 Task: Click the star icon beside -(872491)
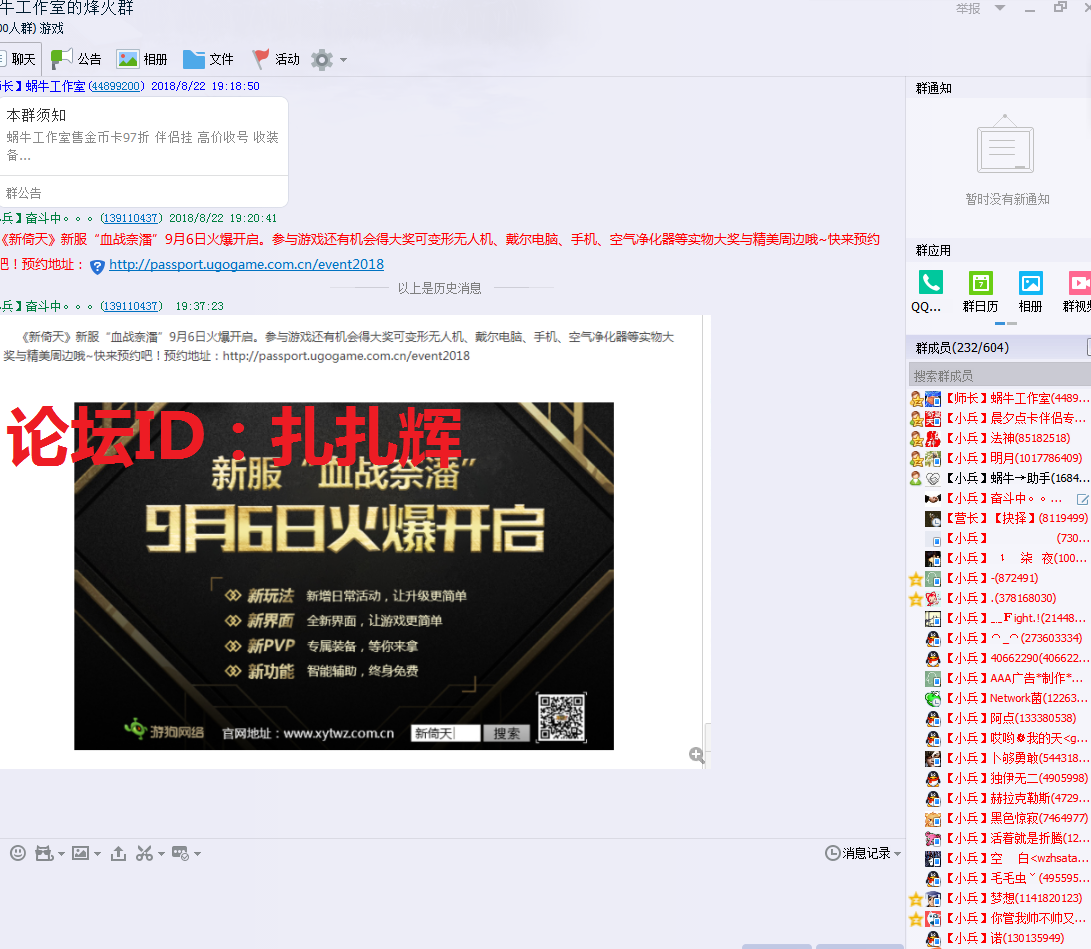916,579
